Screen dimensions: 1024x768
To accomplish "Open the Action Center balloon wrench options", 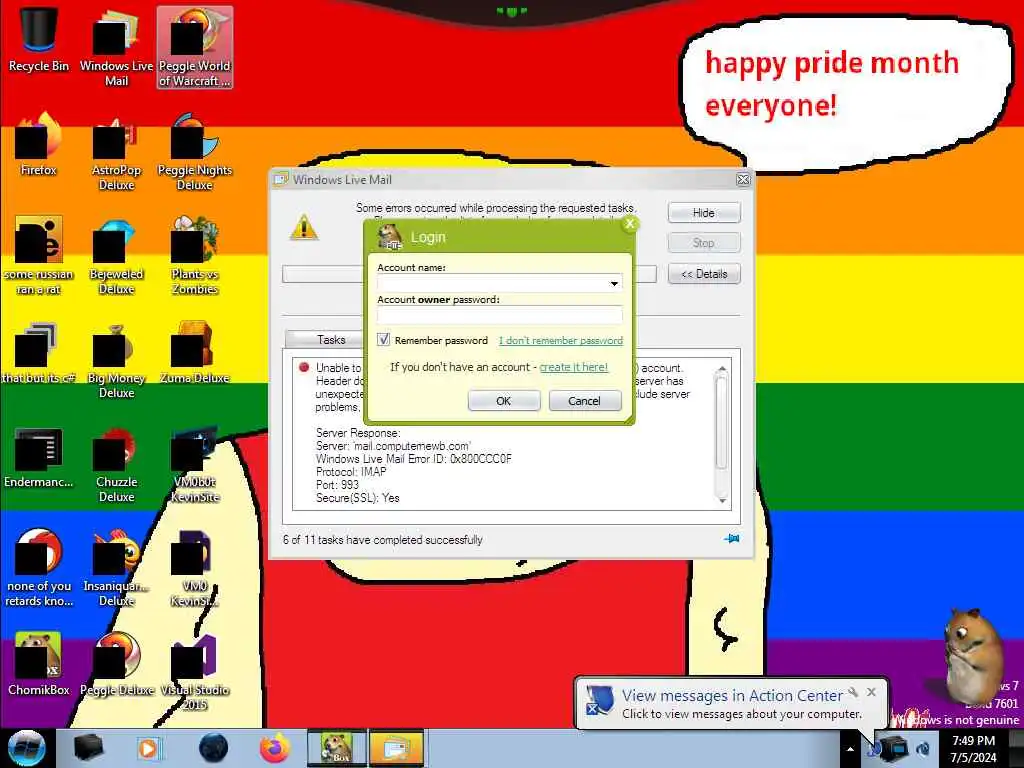I will point(853,692).
